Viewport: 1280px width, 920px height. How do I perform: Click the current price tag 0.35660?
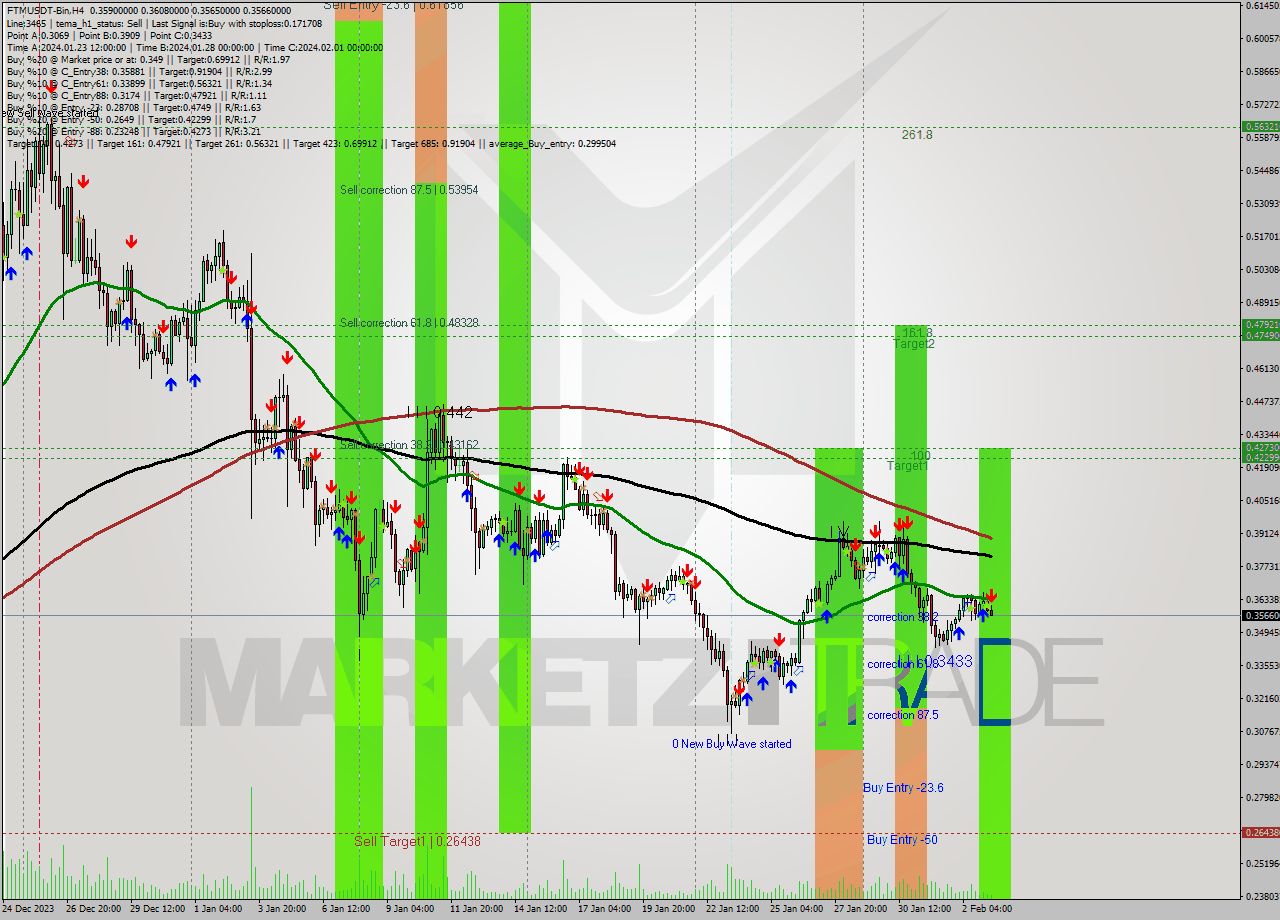click(1260, 615)
